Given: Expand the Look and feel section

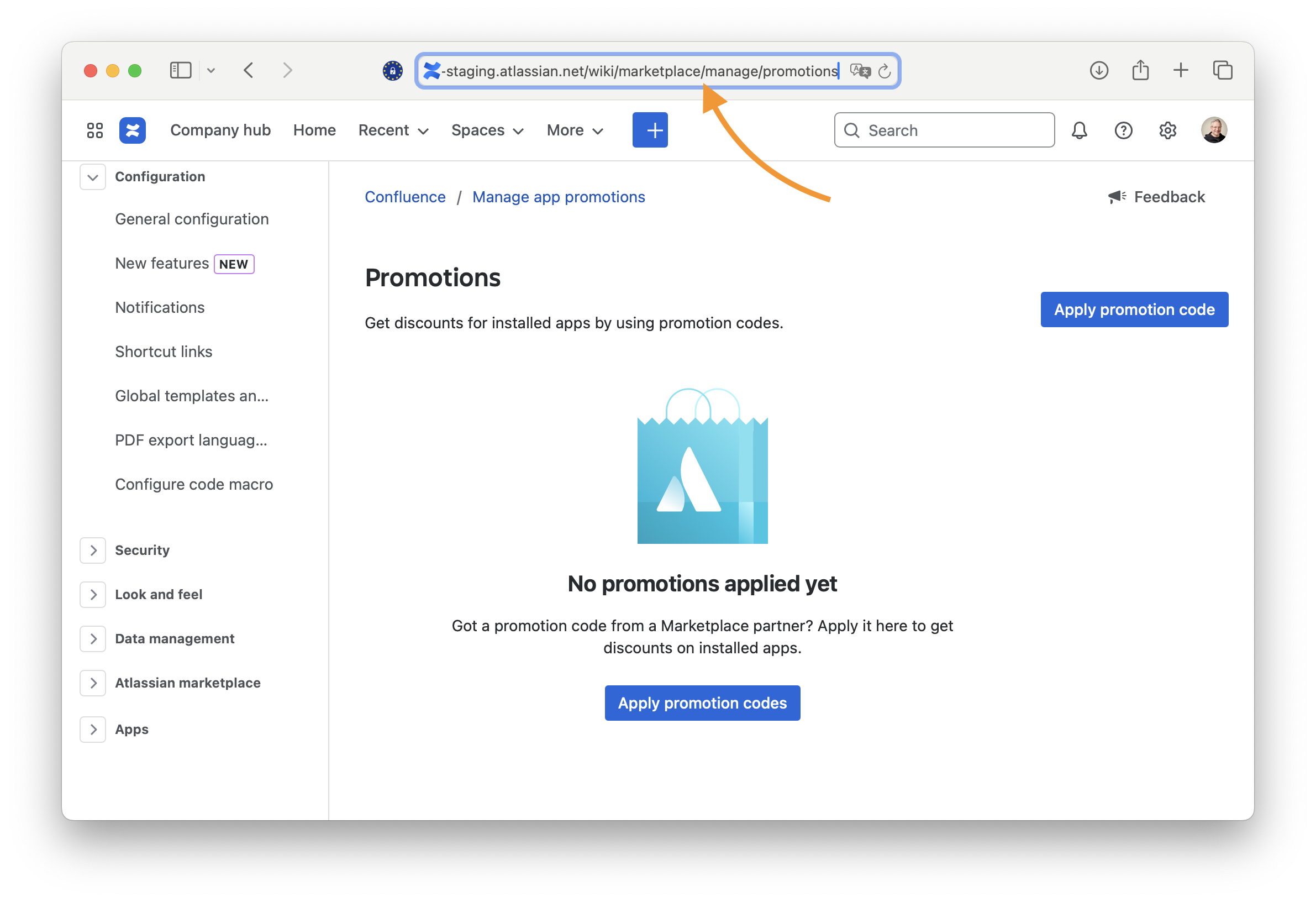Looking at the screenshot, I should [x=93, y=594].
